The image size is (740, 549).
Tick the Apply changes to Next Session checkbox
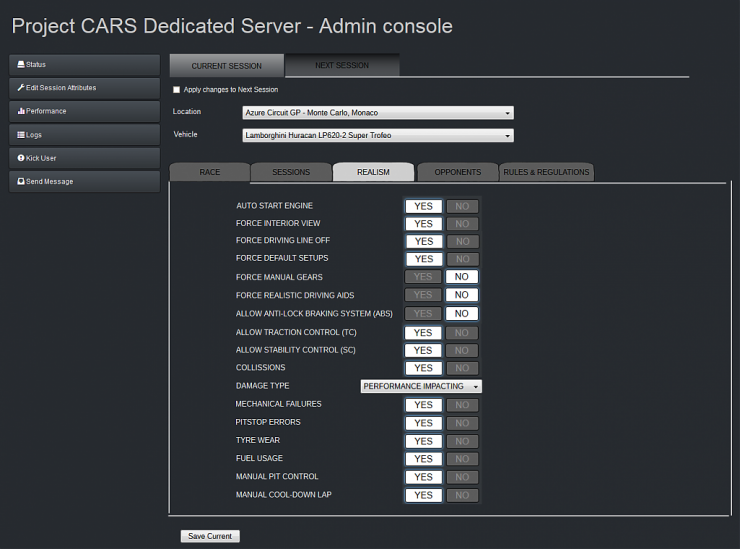coord(177,90)
